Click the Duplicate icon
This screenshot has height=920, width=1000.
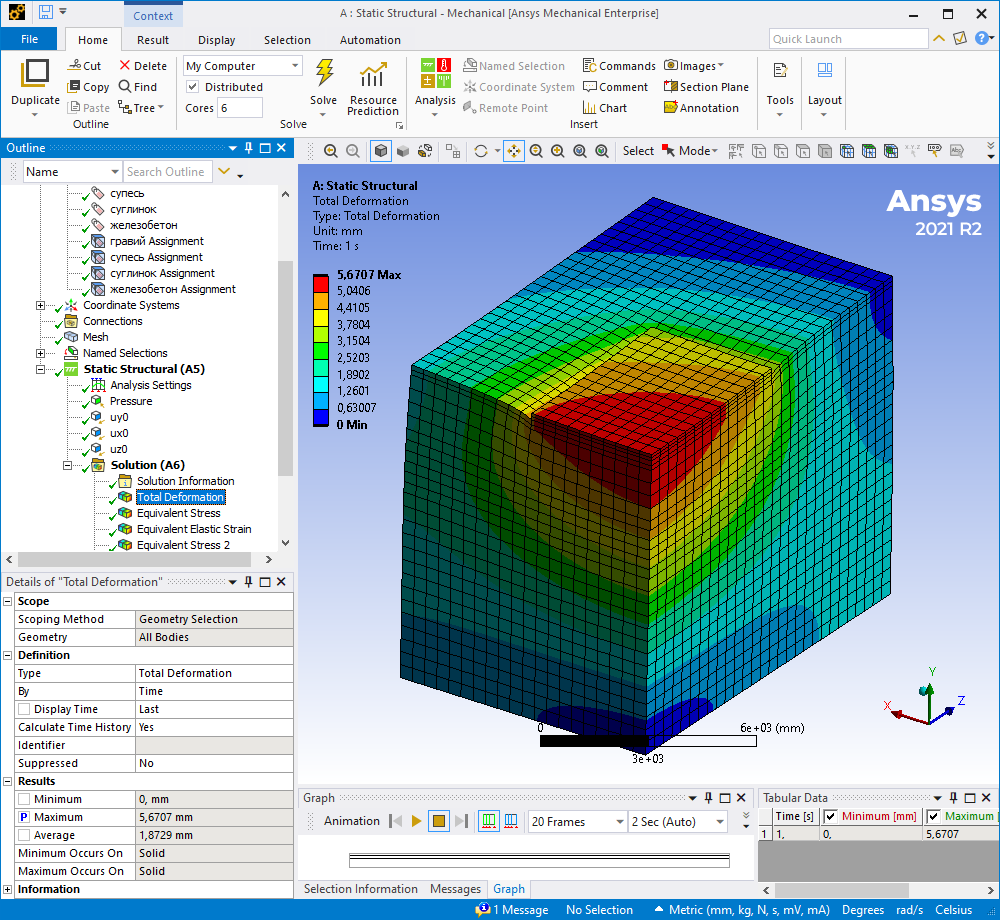coord(35,73)
